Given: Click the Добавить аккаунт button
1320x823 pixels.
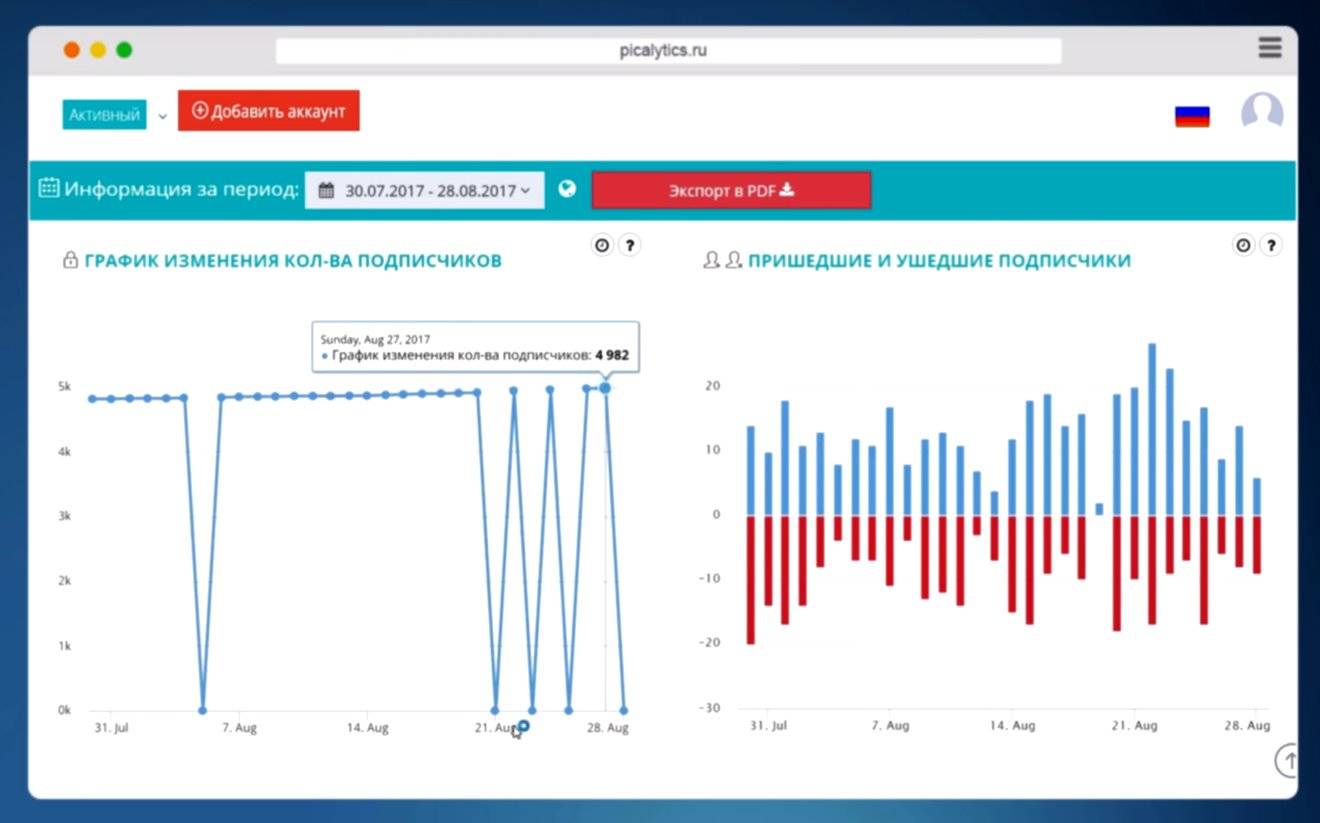Looking at the screenshot, I should coord(269,111).
